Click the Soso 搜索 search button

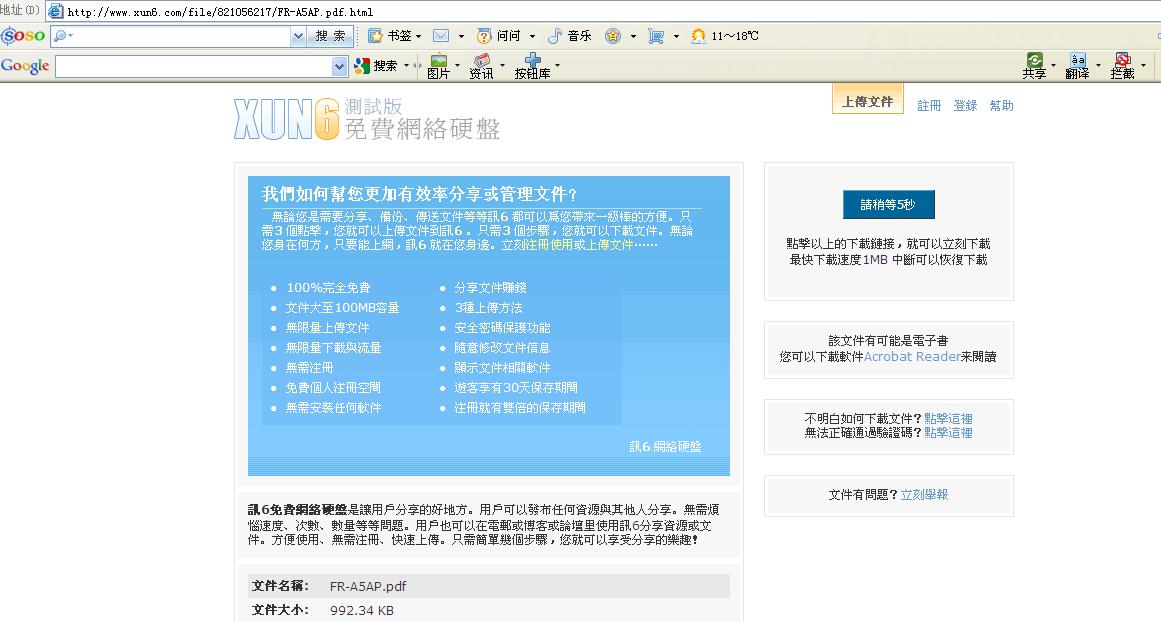[x=329, y=36]
